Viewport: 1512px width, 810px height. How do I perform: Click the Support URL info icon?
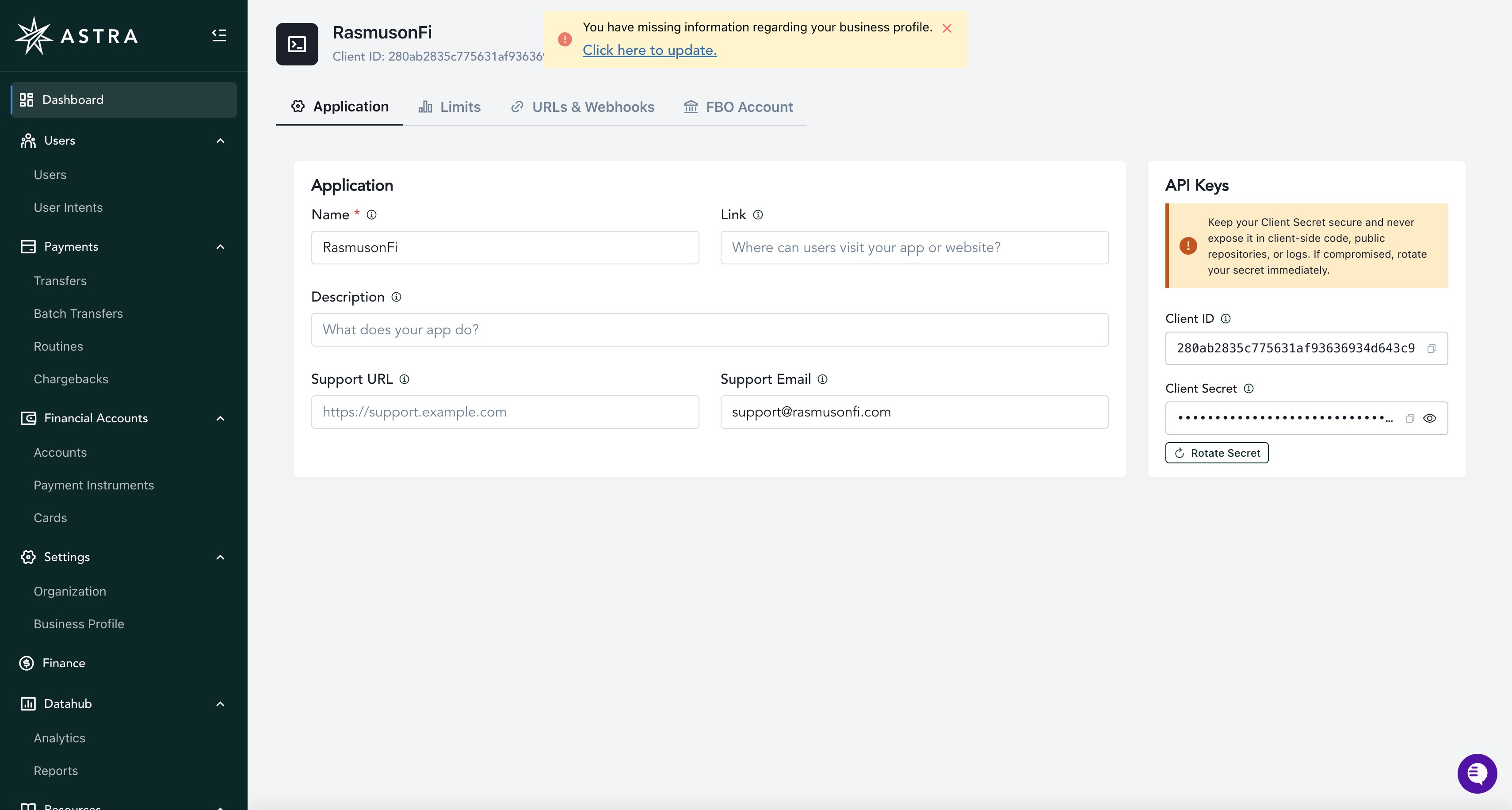pos(405,379)
